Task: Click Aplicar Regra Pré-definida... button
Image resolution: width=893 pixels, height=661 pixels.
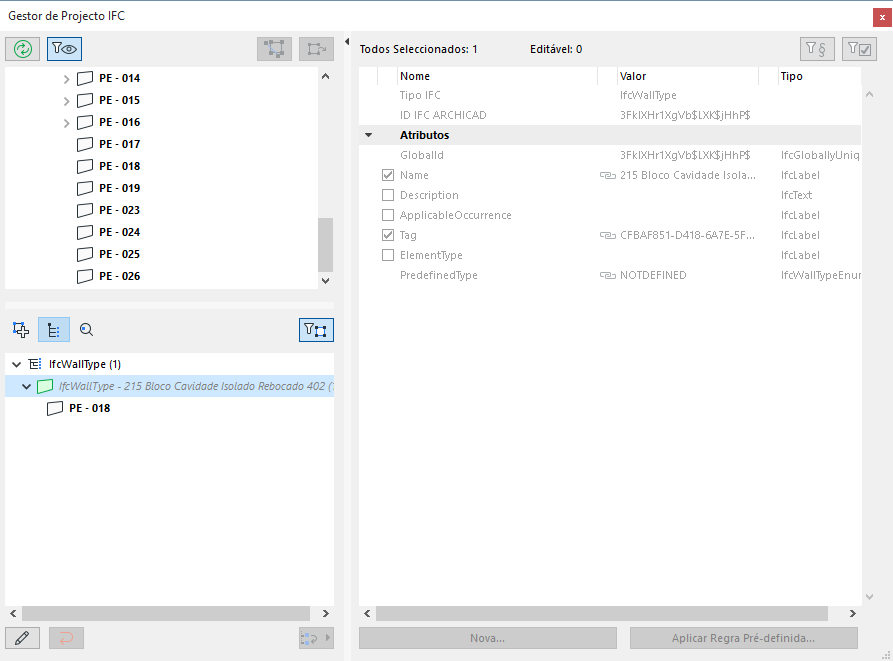Action: click(743, 638)
